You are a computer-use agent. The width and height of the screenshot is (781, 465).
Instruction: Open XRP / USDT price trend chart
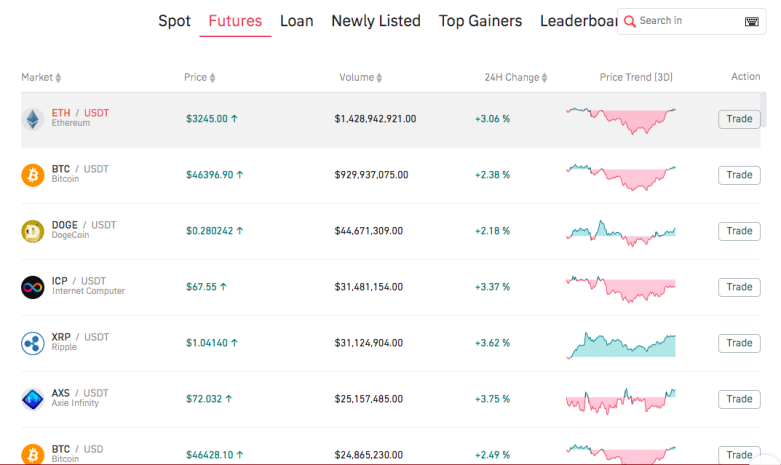coord(621,345)
